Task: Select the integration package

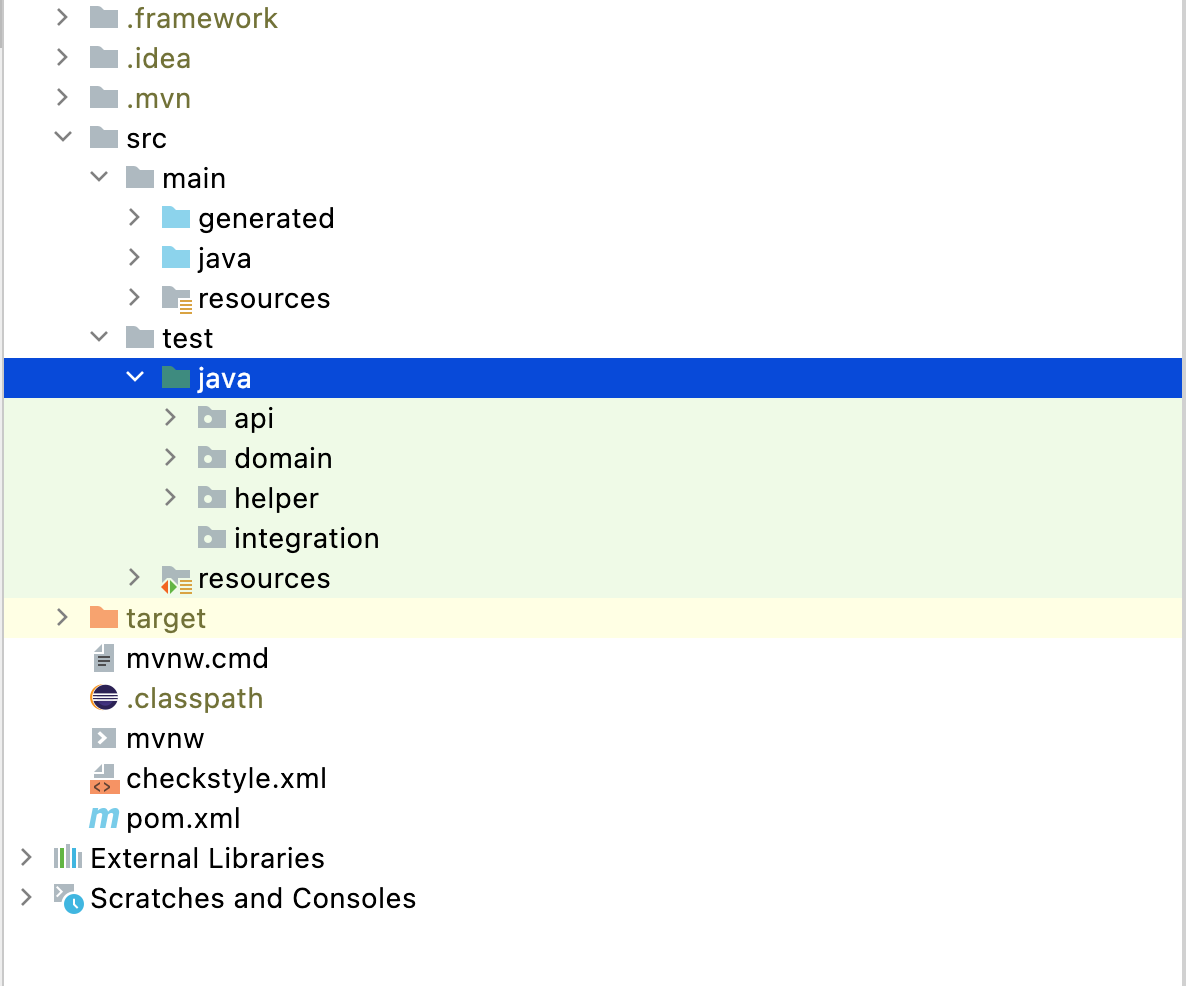Action: coord(306,538)
